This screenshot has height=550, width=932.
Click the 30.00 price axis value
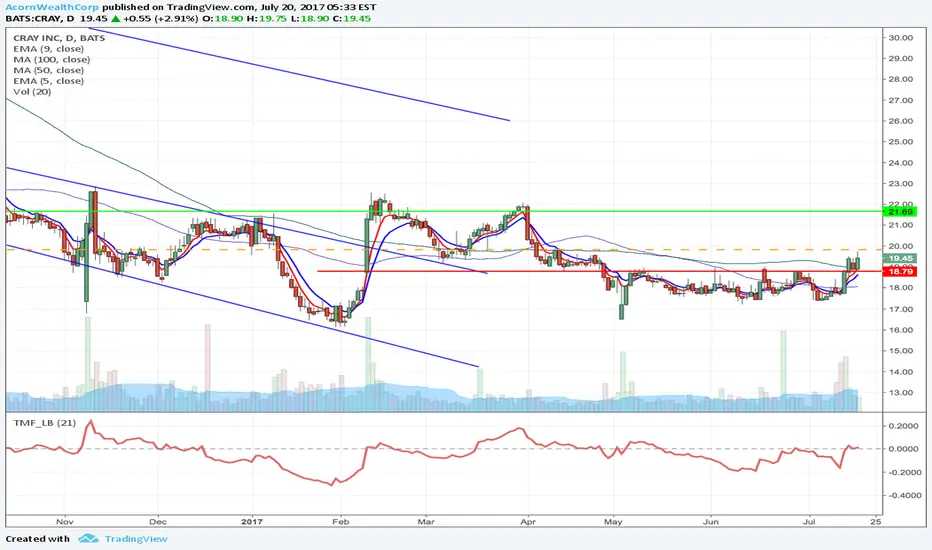pos(900,37)
